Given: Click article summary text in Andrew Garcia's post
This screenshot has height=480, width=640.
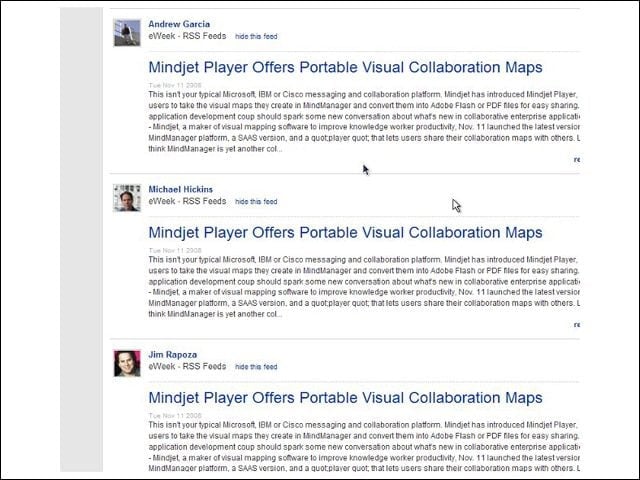Looking at the screenshot, I should pyautogui.click(x=364, y=122).
